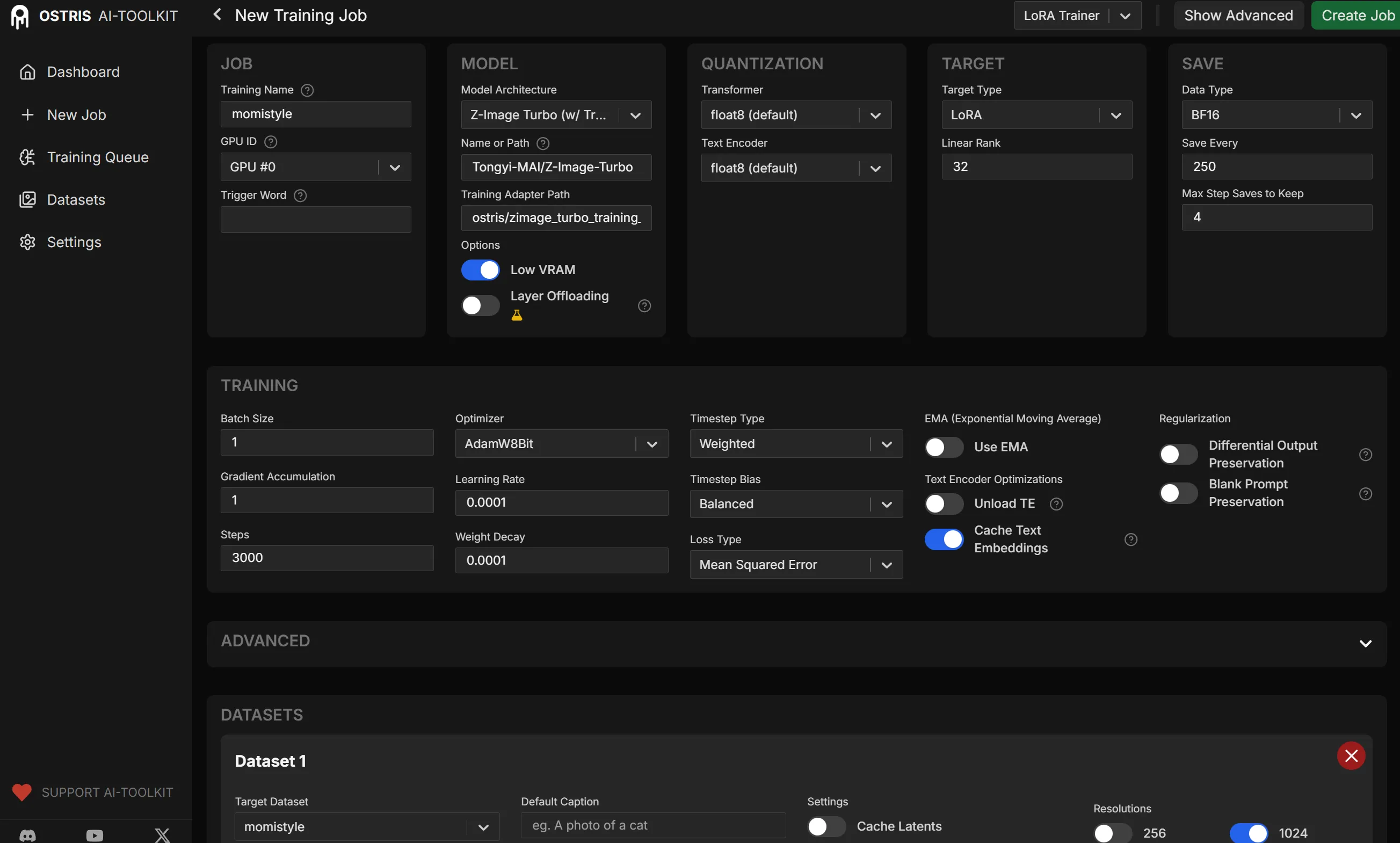The image size is (1400, 843).
Task: Turn off Cache Text Embeddings
Action: [944, 539]
